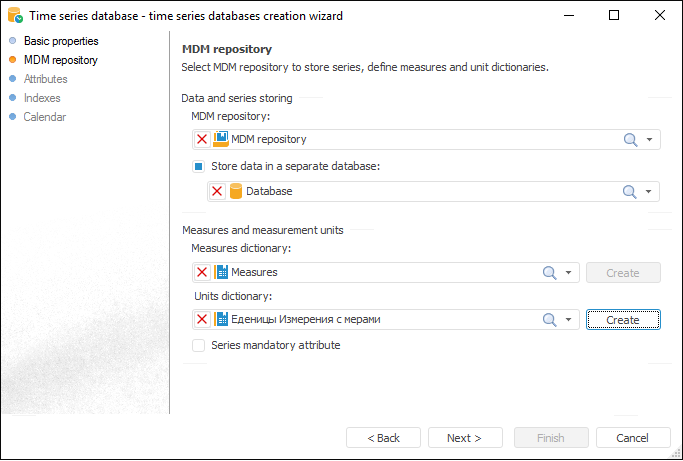Search Measures dictionary with magnifier icon

(550, 272)
